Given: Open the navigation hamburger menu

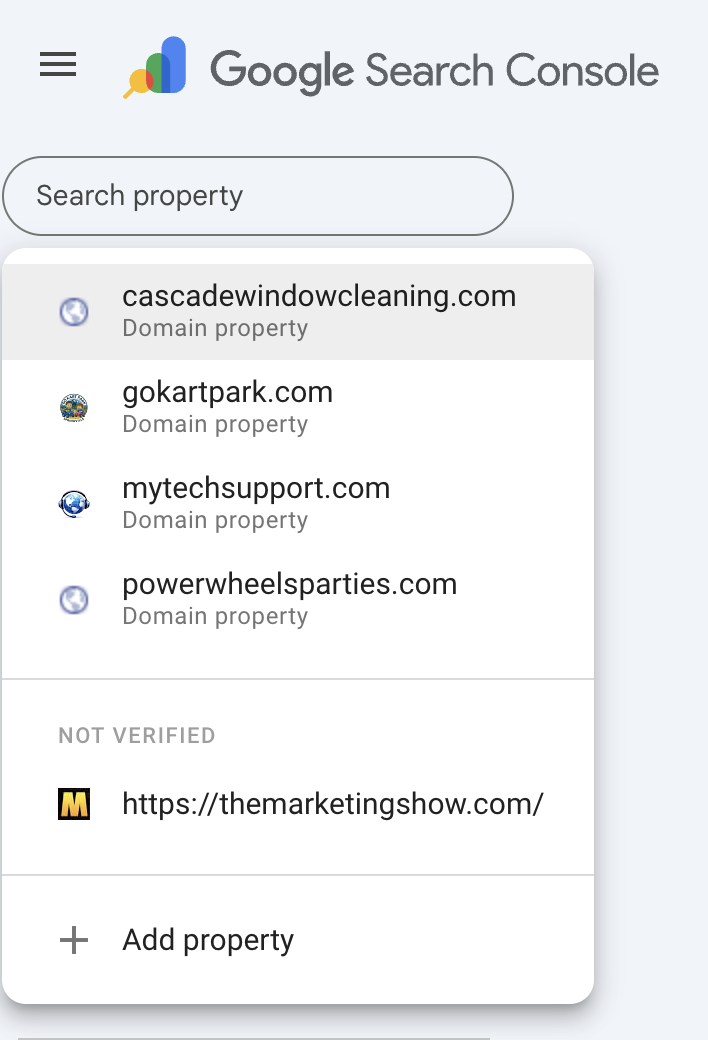Looking at the screenshot, I should (x=57, y=65).
